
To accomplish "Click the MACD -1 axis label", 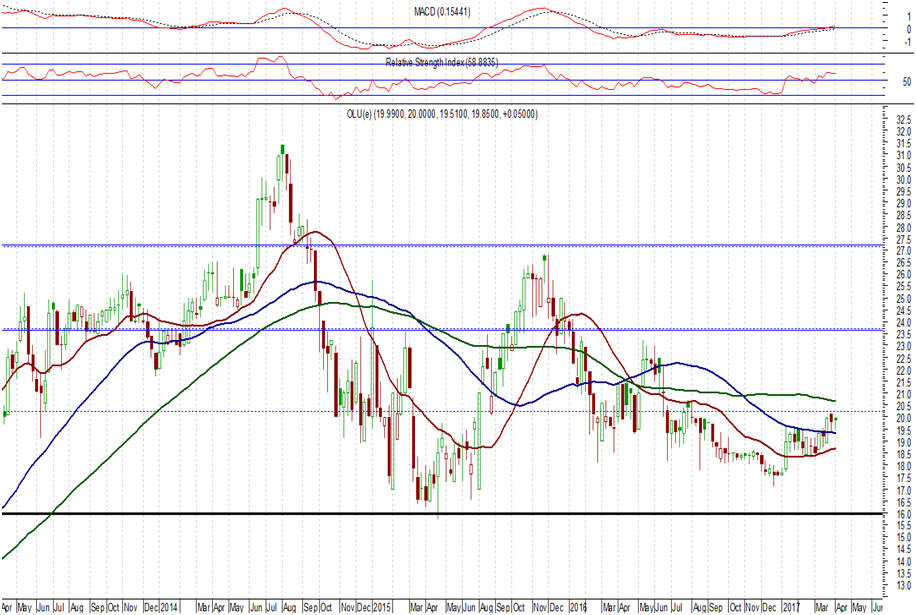I will coord(907,43).
